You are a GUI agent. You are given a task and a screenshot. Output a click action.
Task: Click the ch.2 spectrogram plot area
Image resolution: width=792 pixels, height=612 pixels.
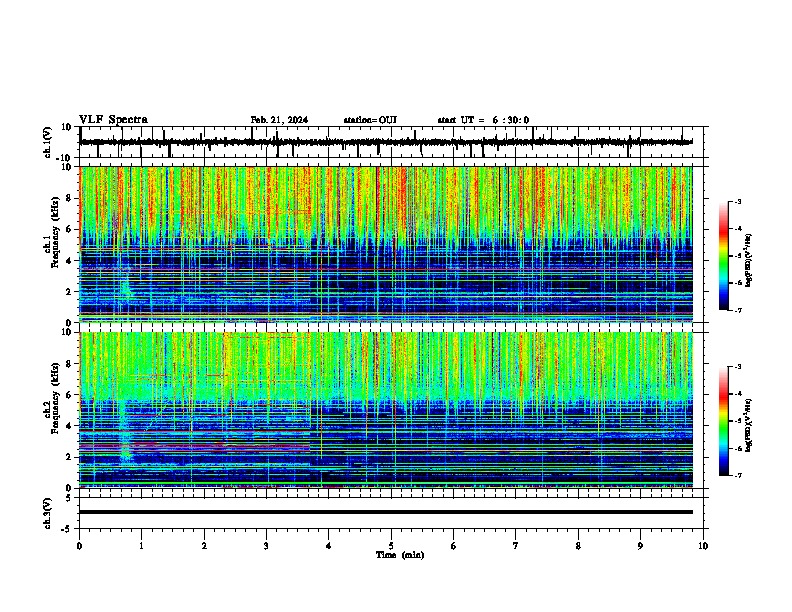pos(386,410)
